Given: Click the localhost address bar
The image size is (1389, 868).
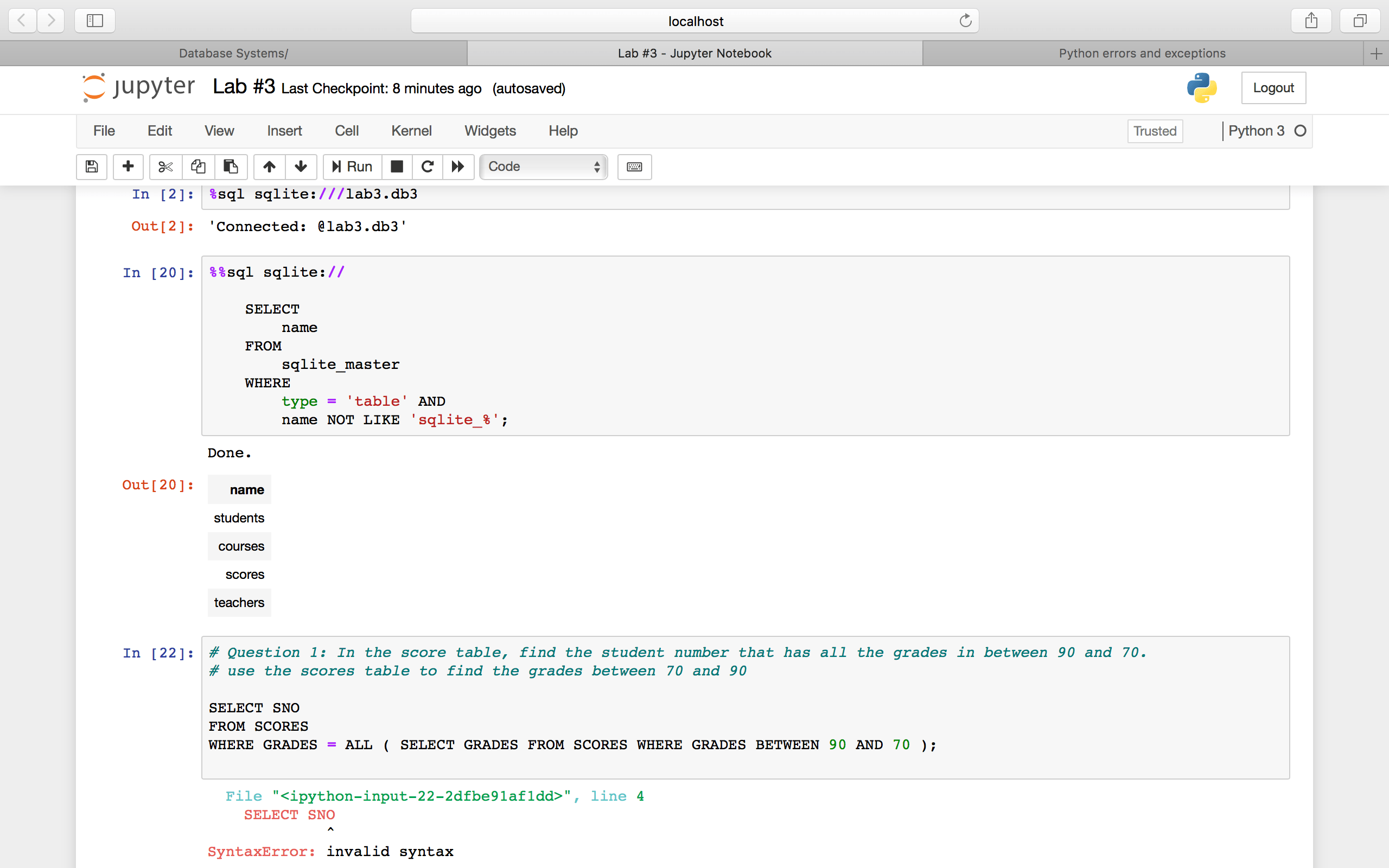Looking at the screenshot, I should pos(694,21).
